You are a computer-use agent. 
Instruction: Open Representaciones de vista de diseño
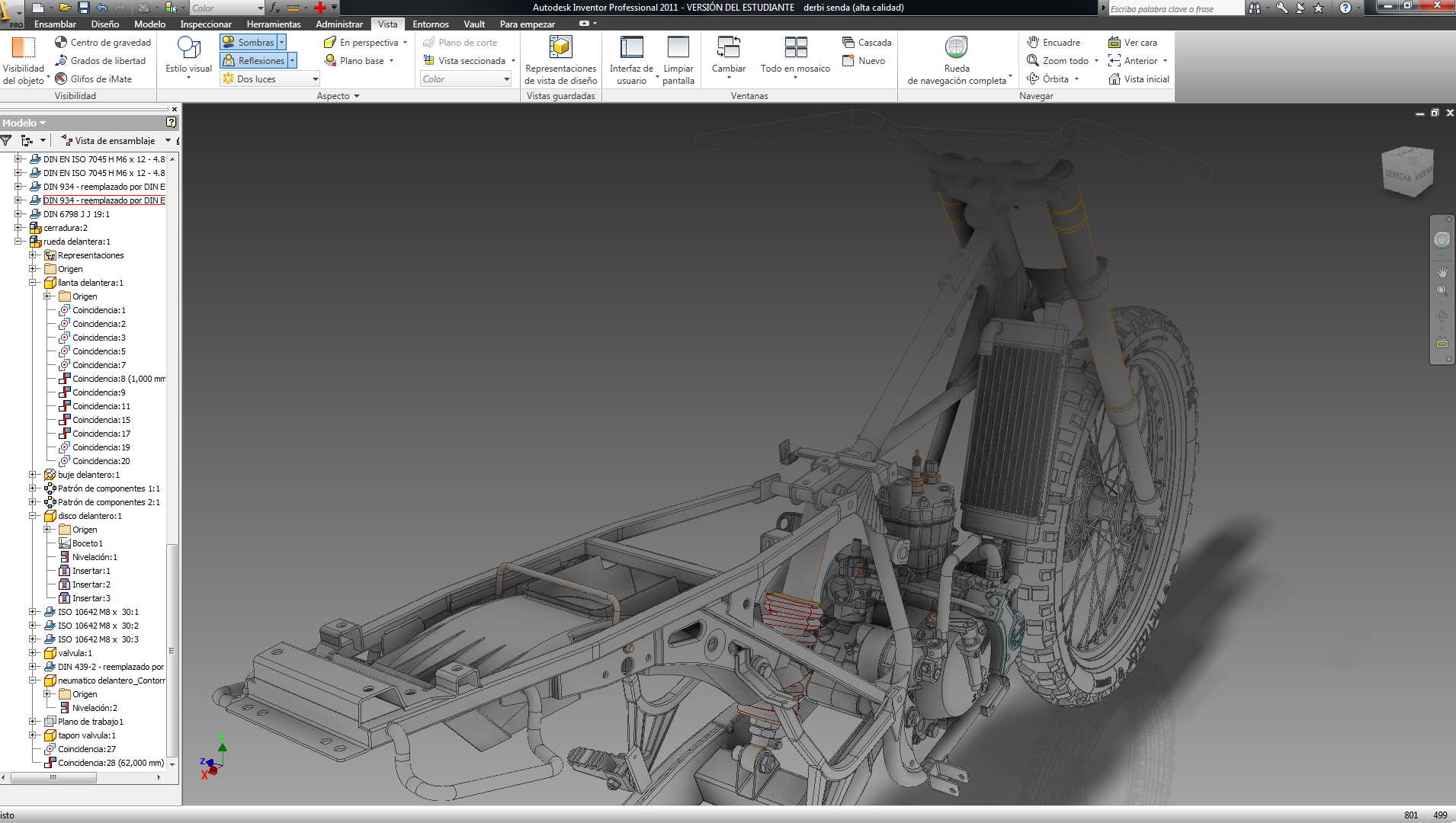(x=560, y=48)
